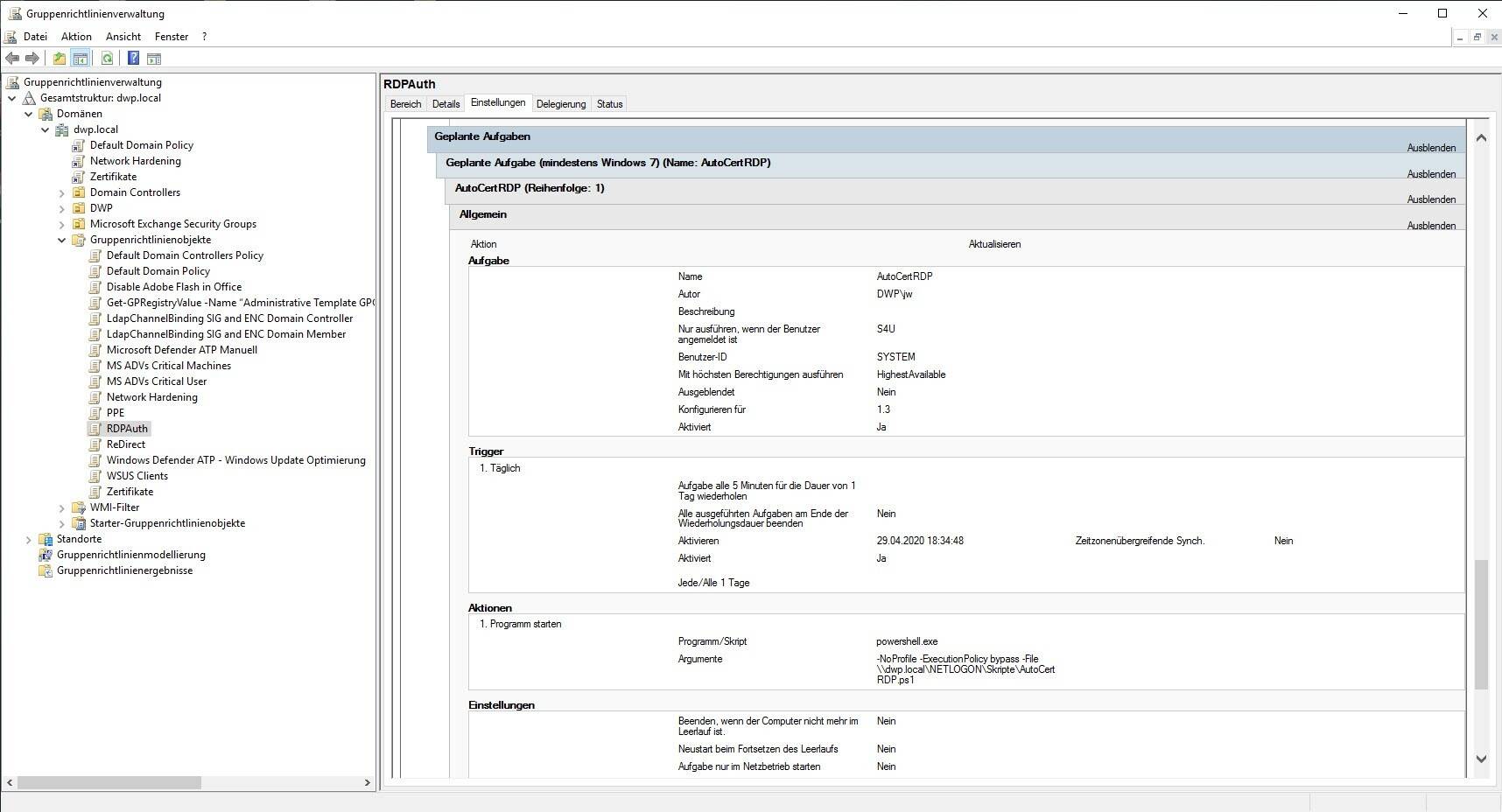Switch to the Bereich tab
1502x812 pixels.
coord(405,104)
